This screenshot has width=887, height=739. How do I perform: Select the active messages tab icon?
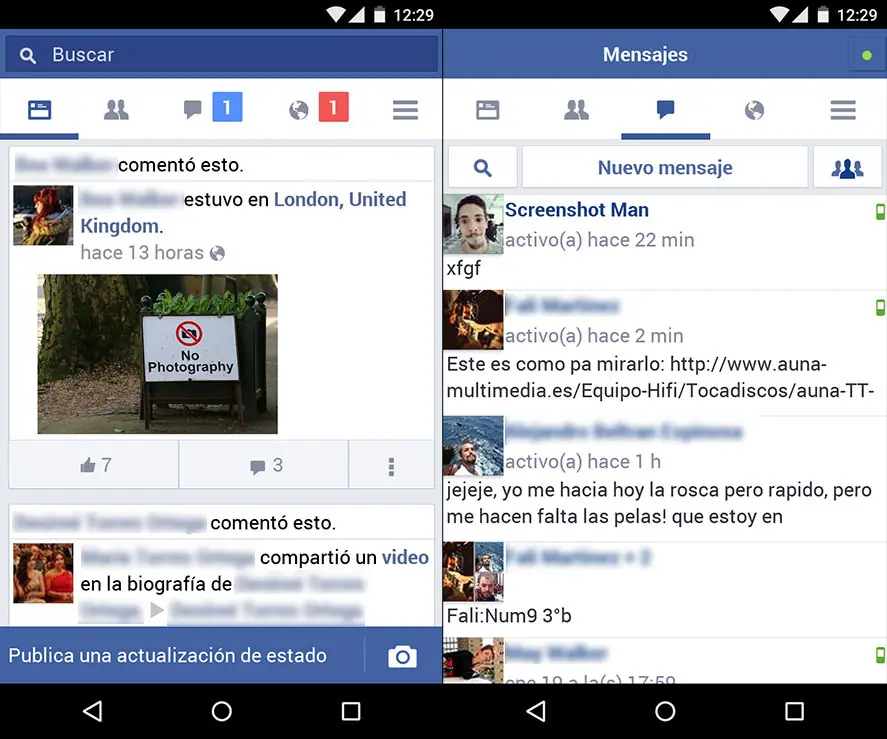(665, 109)
